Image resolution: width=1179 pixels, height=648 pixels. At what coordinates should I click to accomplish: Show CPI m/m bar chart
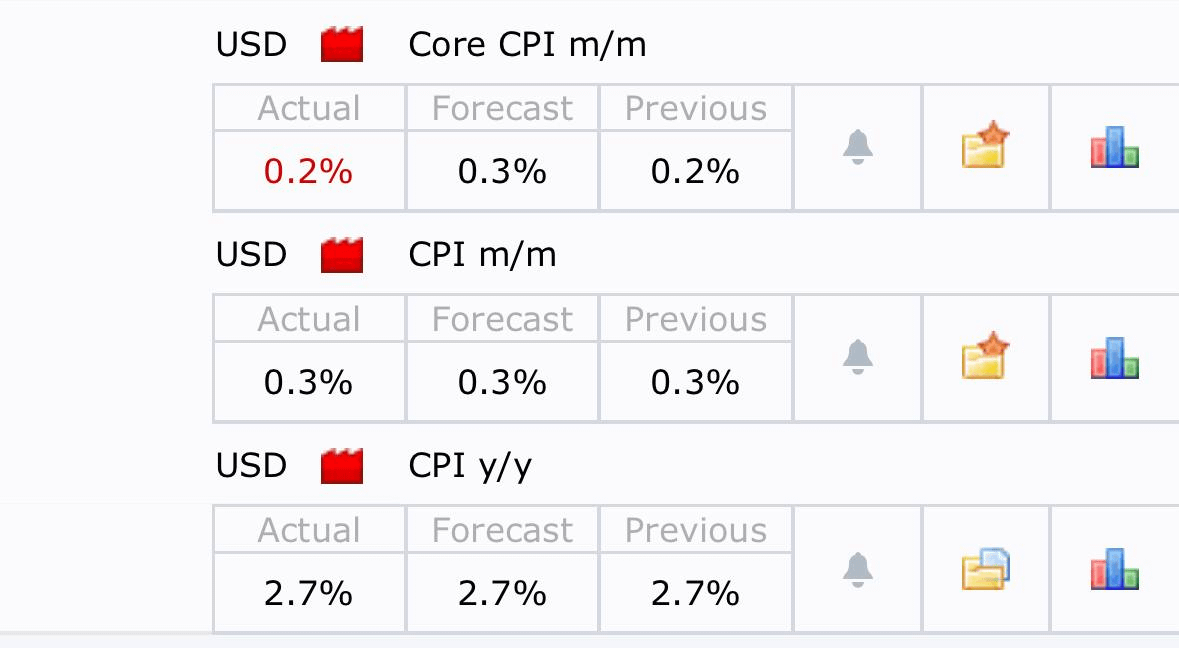point(1114,357)
